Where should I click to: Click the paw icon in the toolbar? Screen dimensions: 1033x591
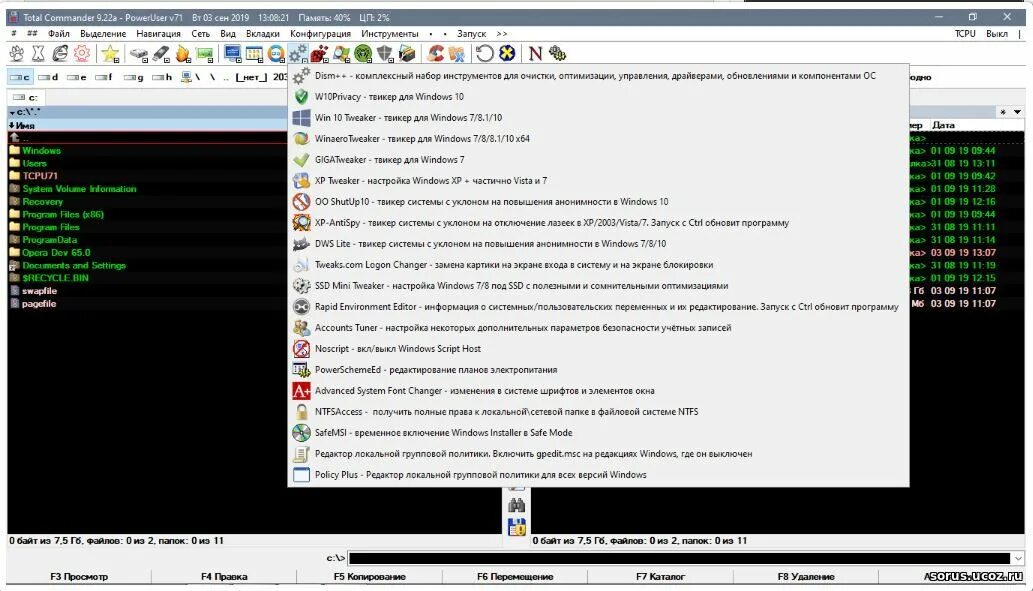[17, 53]
